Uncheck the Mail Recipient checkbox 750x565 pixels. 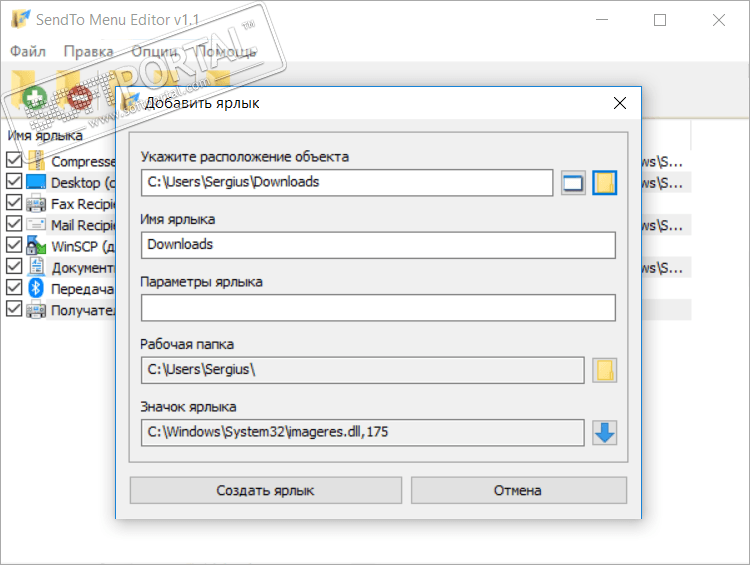point(14,223)
